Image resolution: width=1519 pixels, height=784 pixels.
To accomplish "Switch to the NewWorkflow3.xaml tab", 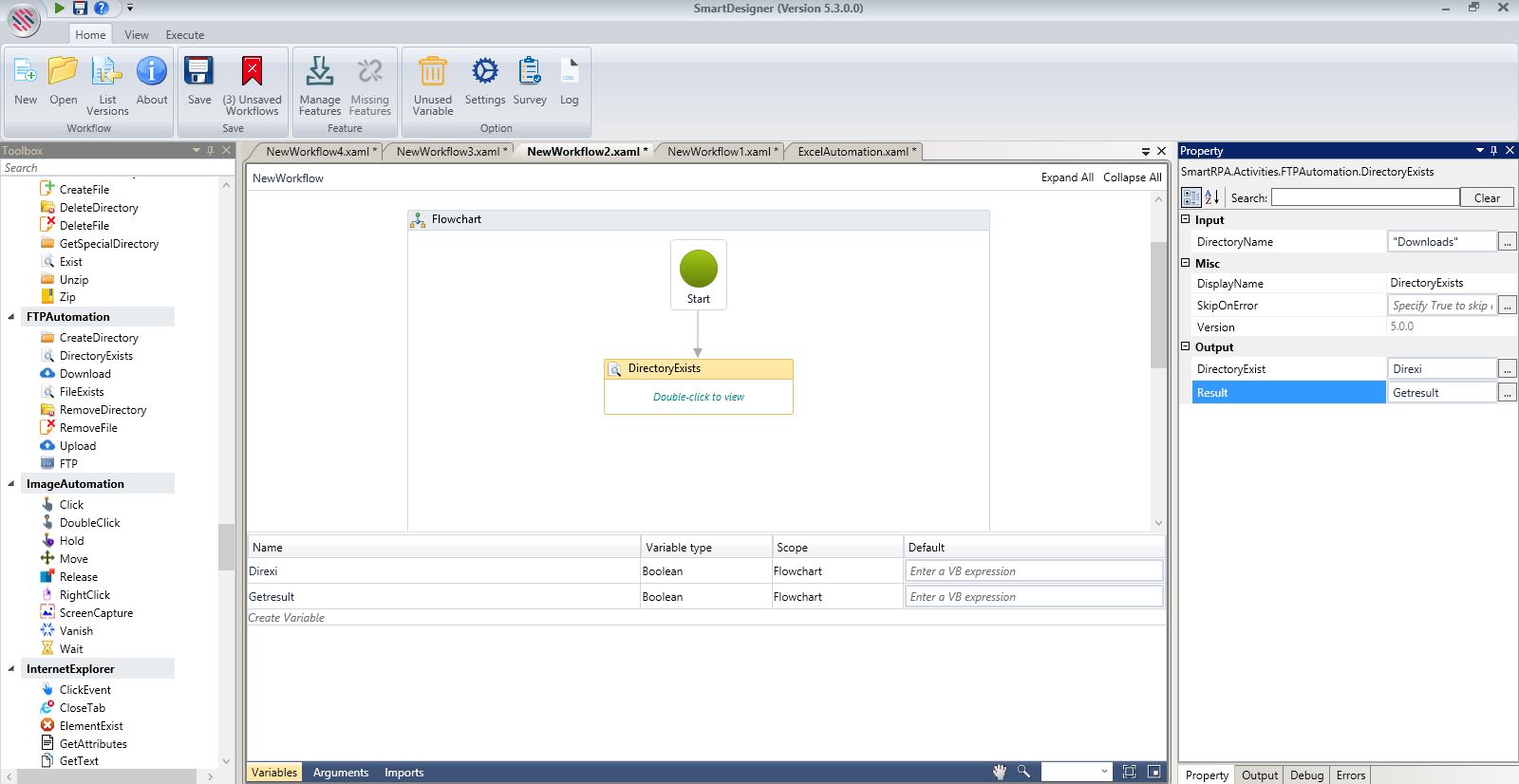I will [448, 152].
